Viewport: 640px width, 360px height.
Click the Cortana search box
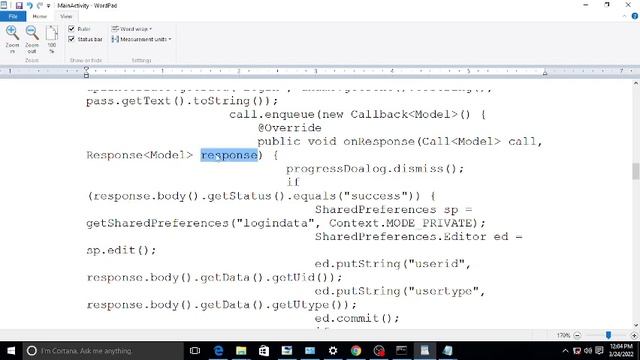click(103, 351)
